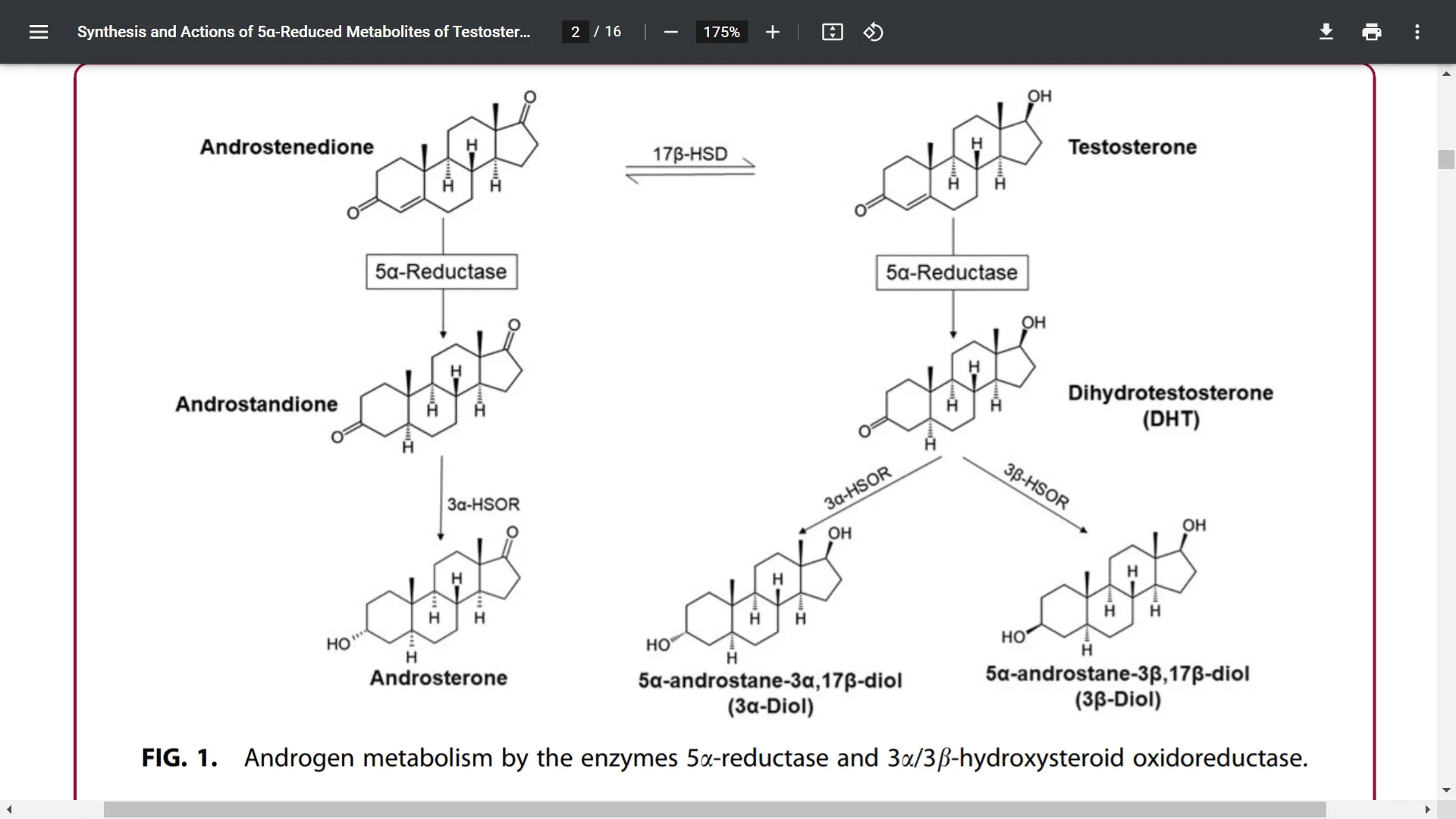Screen dimensions: 1456x819
Task: Click the total page count '/ 16'
Action: tap(607, 32)
